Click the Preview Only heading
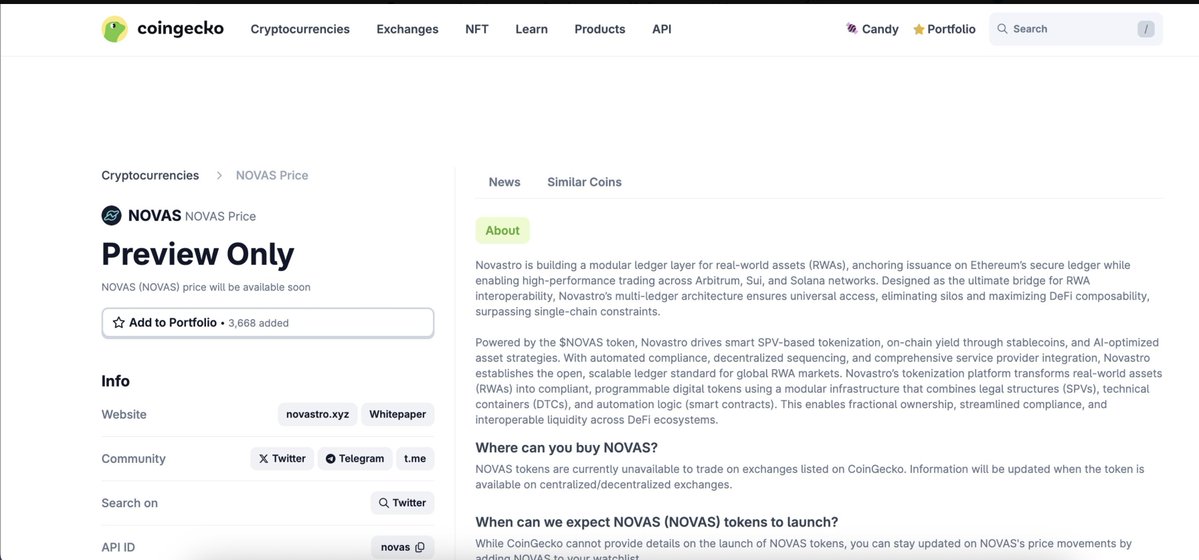 [198, 255]
